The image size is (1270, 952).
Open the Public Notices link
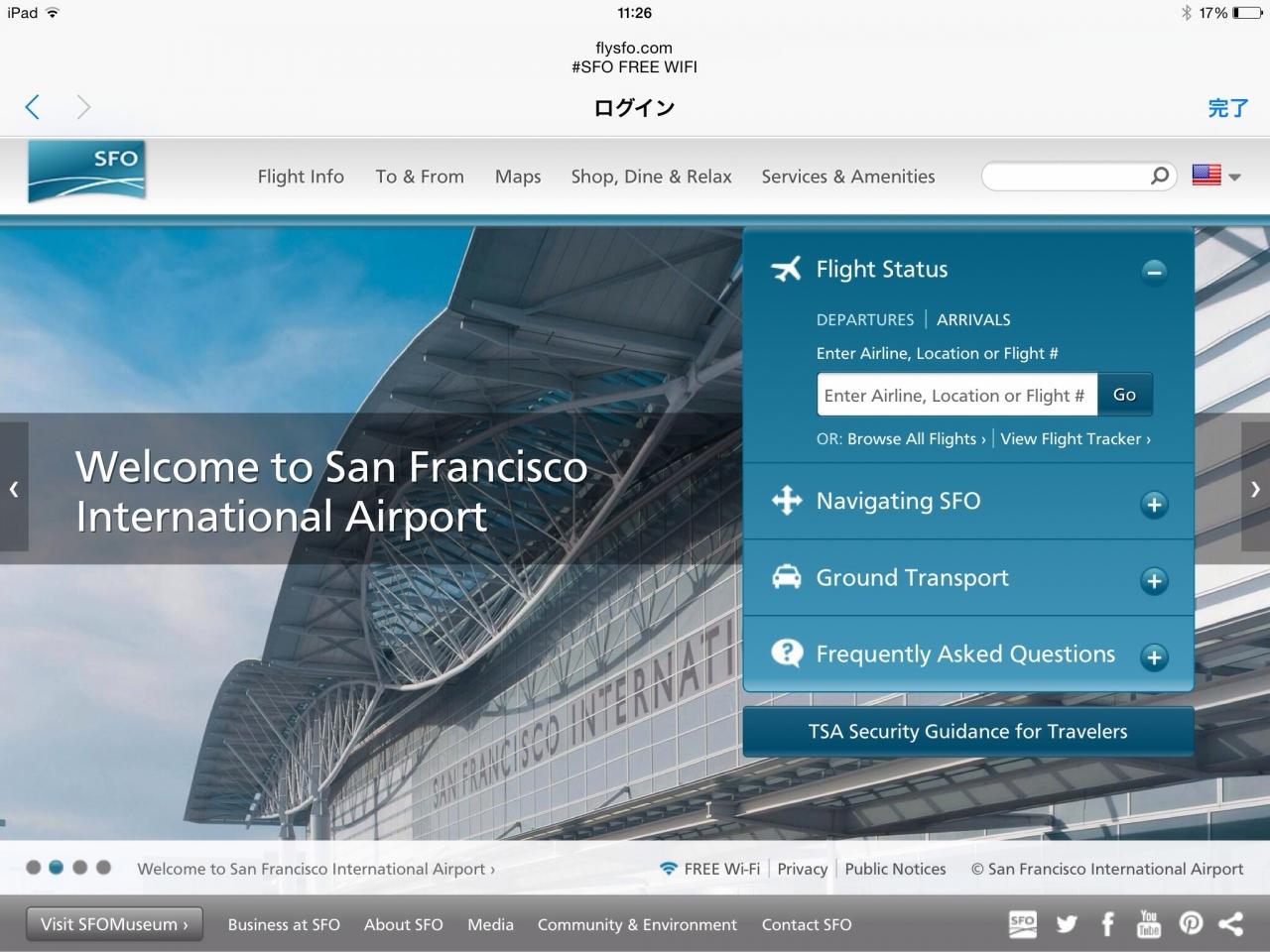point(896,869)
